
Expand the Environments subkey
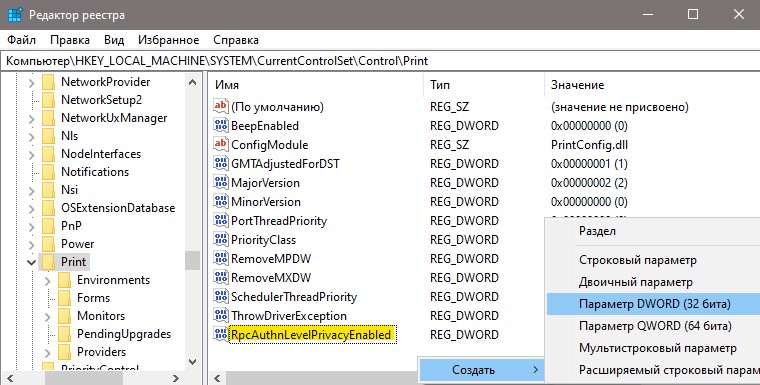coord(48,281)
